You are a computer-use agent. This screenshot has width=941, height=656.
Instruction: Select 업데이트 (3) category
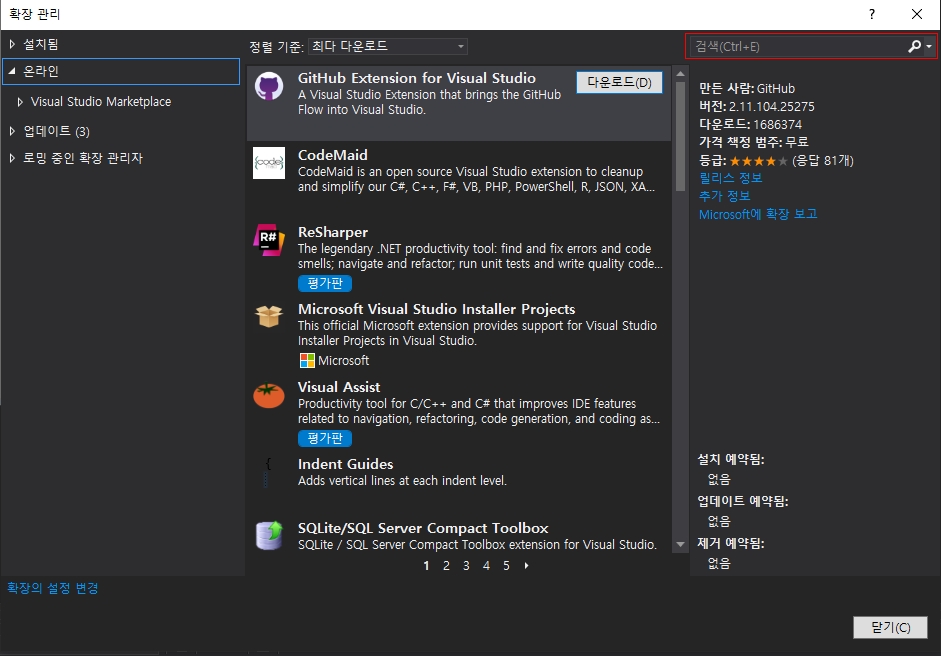click(56, 131)
